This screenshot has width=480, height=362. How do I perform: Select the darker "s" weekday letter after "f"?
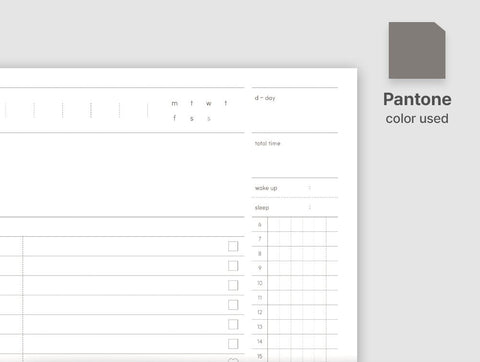(192, 118)
